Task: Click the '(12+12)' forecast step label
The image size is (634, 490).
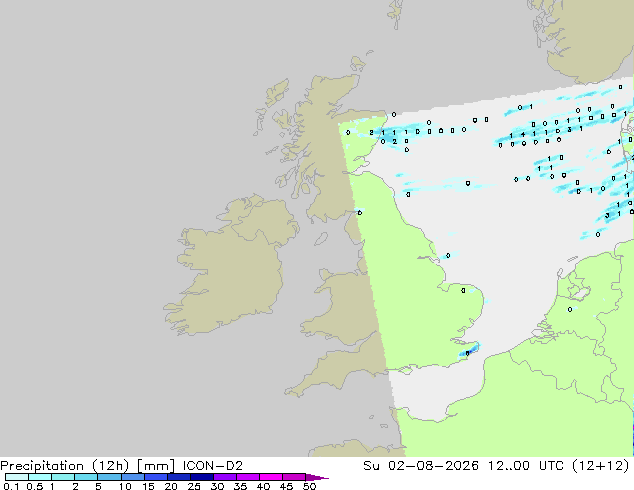Action: [601, 466]
